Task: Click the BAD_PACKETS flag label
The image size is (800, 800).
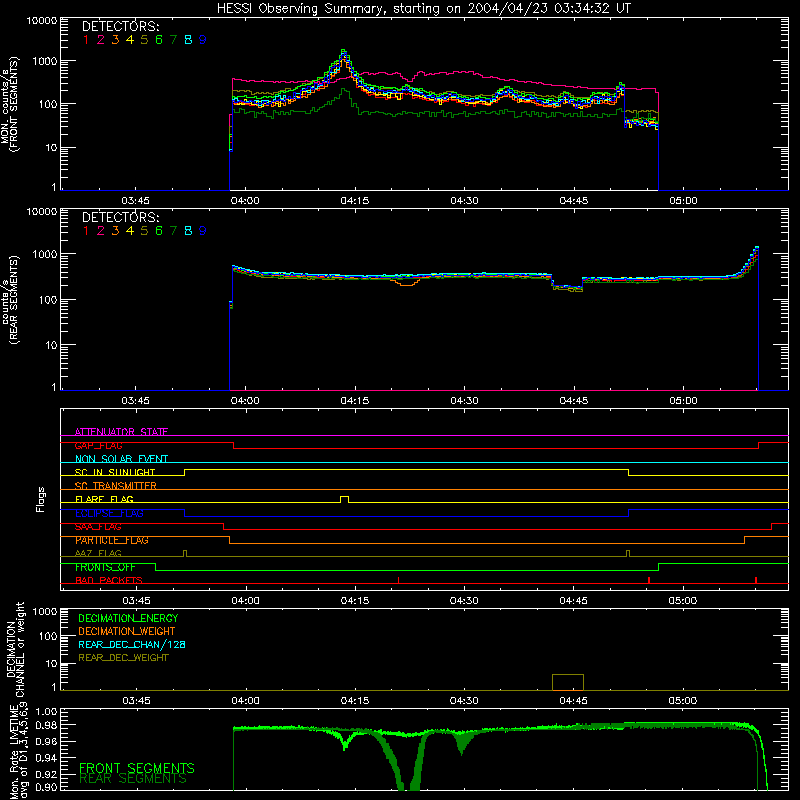Action: 109,580
